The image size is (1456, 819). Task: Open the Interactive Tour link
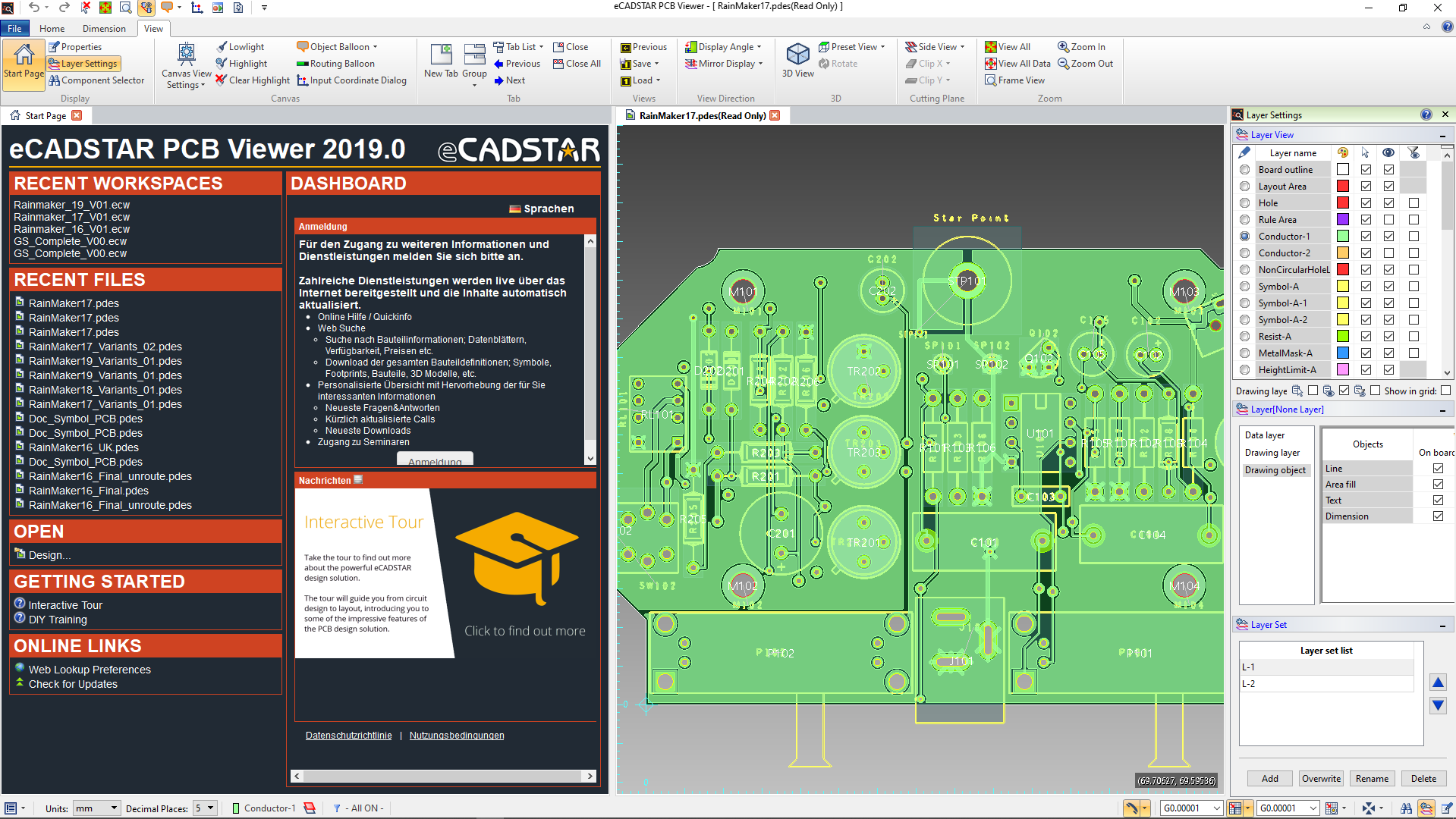point(65,605)
